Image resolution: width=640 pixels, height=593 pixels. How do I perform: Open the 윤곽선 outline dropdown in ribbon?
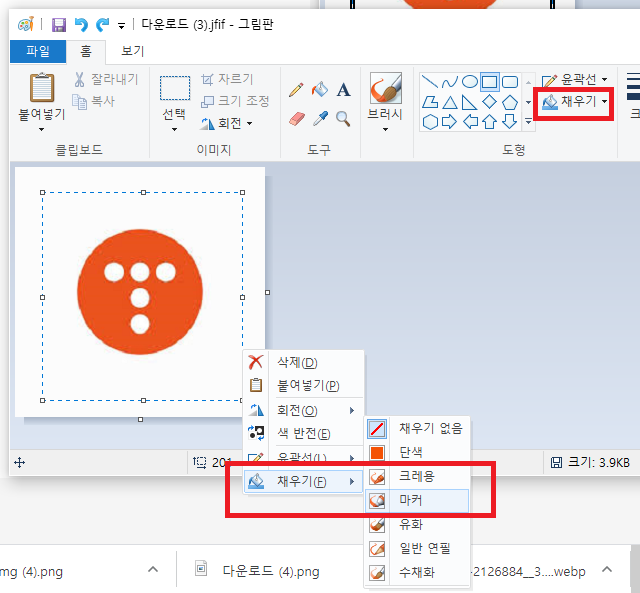click(x=575, y=79)
